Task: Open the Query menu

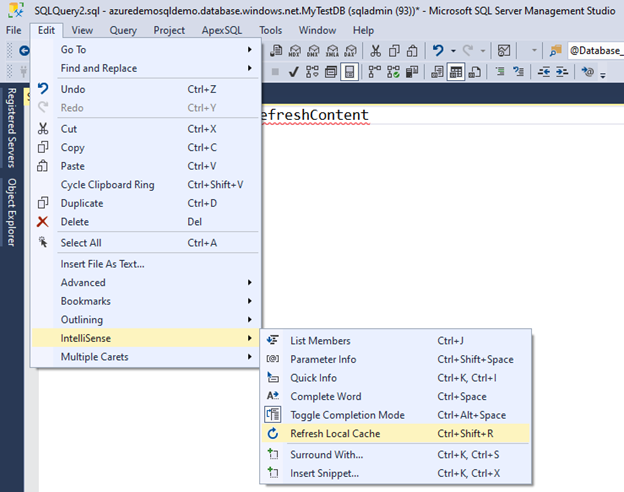Action: (123, 30)
